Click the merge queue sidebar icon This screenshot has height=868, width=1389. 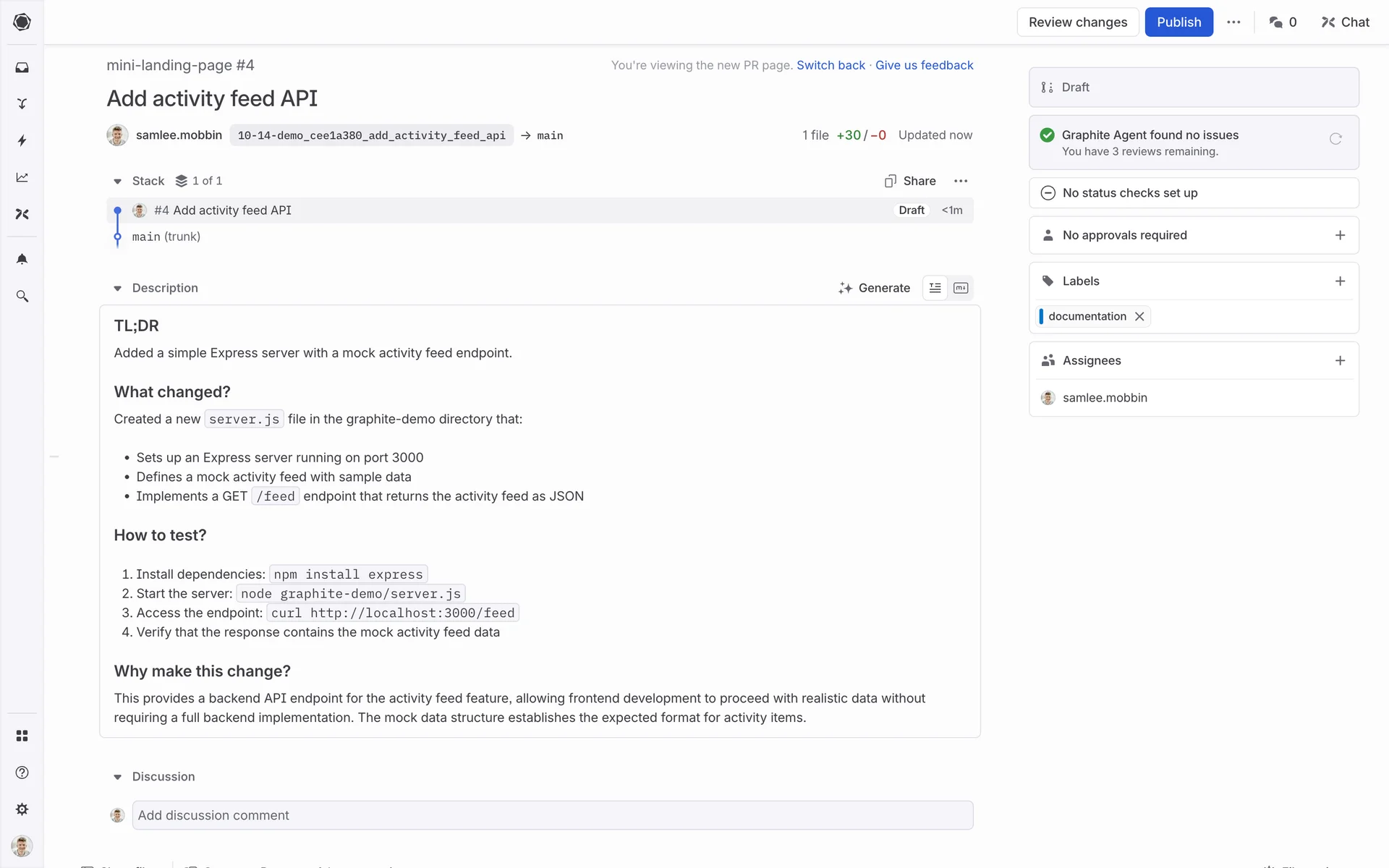click(22, 104)
